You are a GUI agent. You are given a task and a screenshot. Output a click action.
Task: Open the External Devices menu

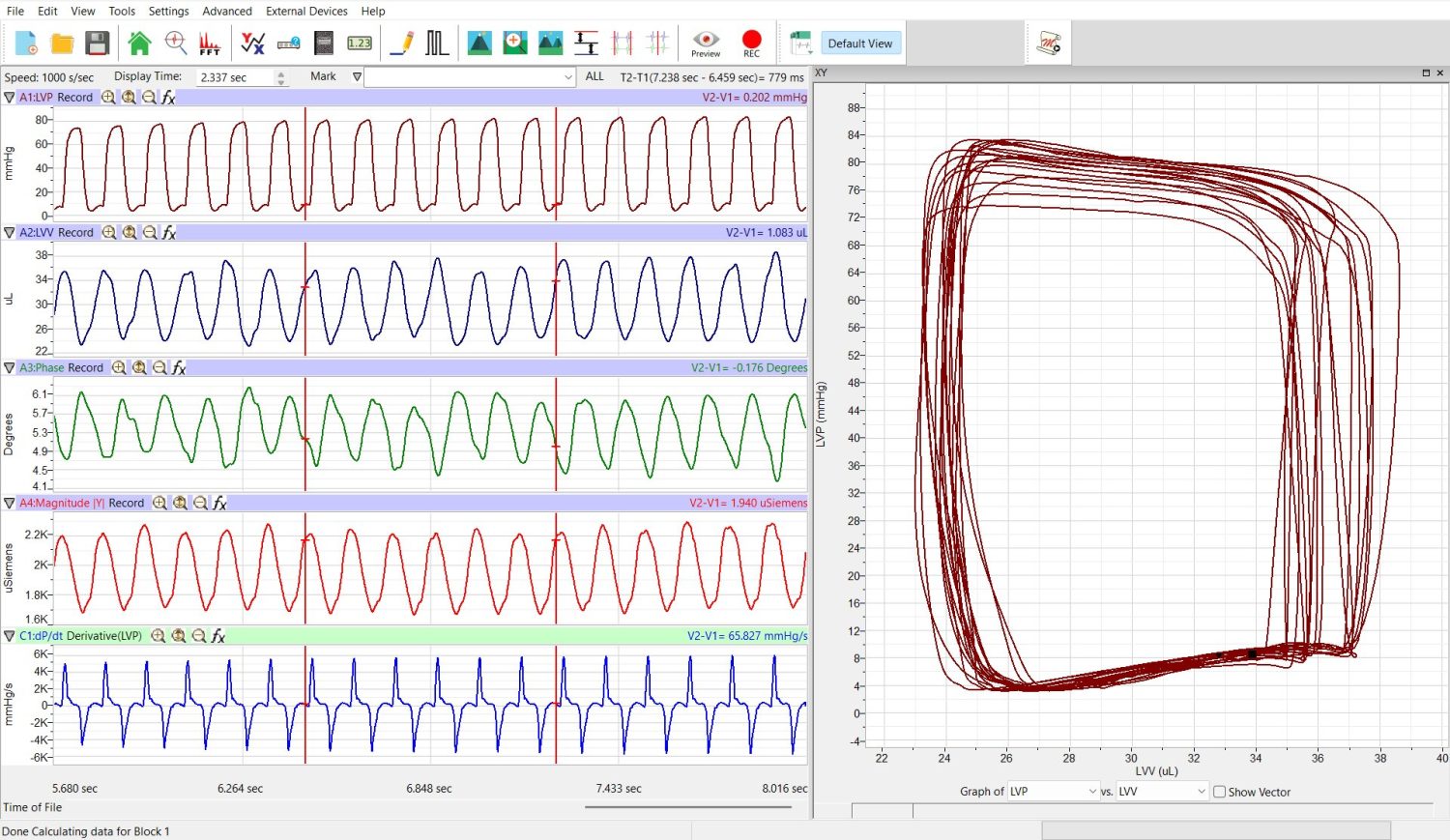pos(306,12)
